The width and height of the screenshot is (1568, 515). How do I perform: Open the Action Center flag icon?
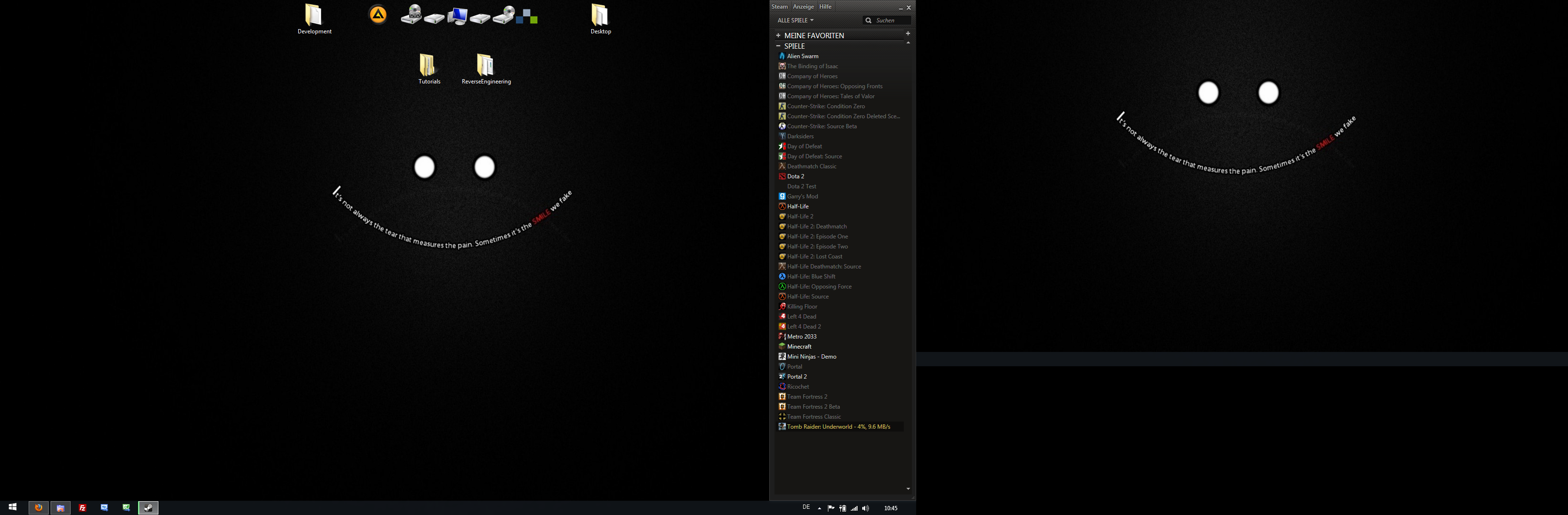pyautogui.click(x=831, y=508)
